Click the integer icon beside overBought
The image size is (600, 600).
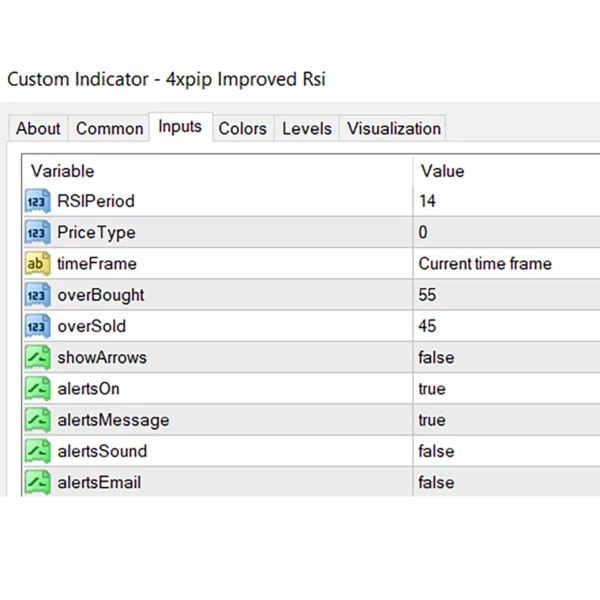coord(37,295)
